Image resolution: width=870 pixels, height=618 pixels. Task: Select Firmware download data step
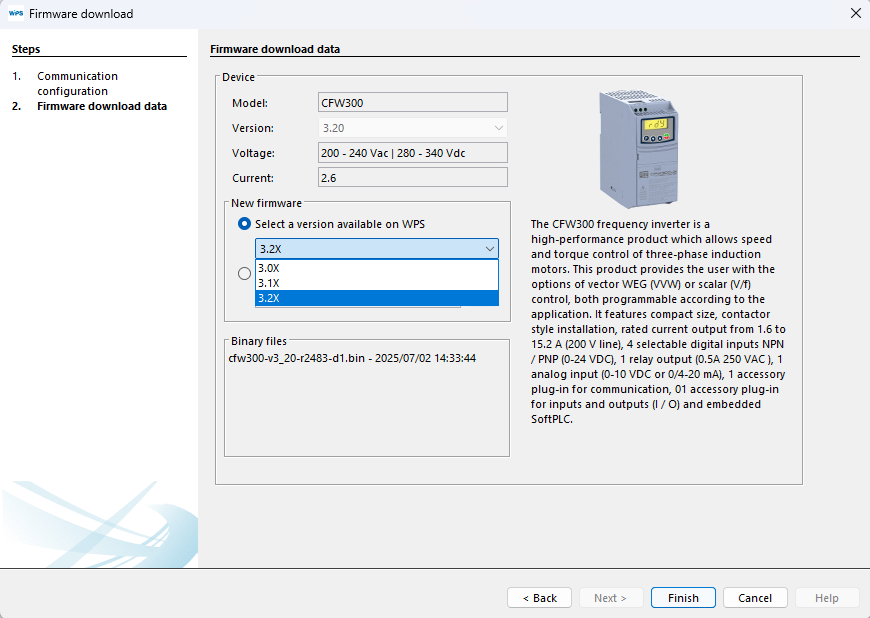pos(102,106)
